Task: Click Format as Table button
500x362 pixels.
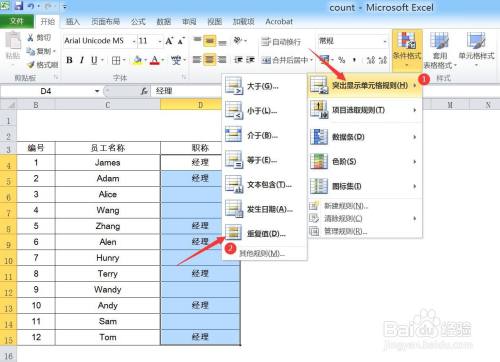Action: (x=440, y=50)
